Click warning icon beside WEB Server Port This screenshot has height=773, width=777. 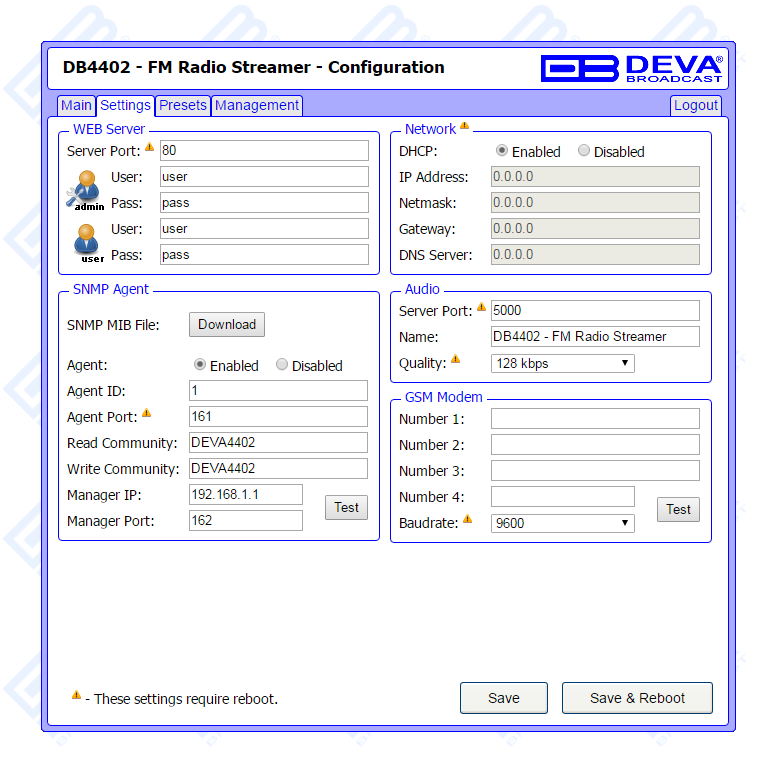tap(149, 148)
